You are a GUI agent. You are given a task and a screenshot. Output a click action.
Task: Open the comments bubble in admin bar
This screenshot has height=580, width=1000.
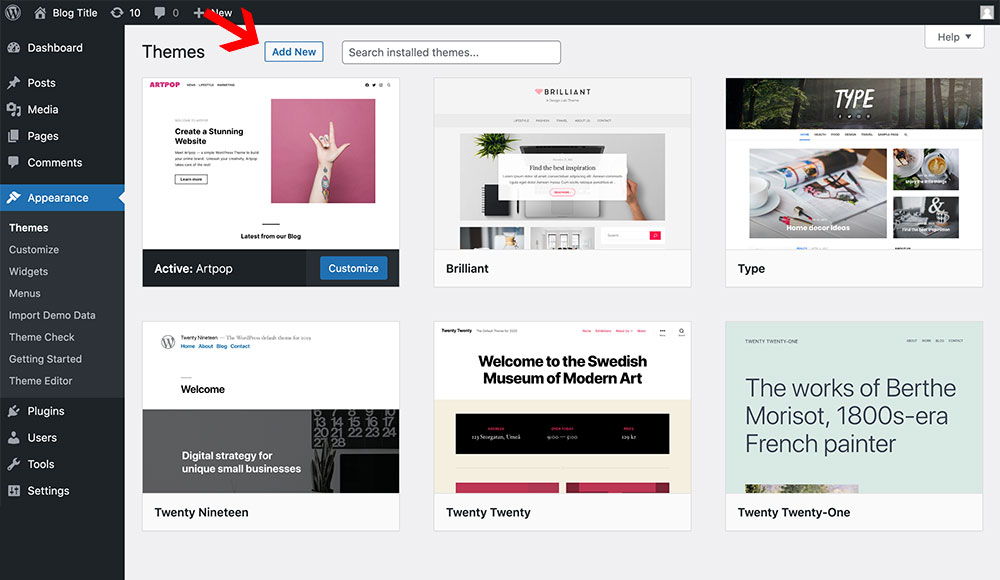tap(159, 12)
